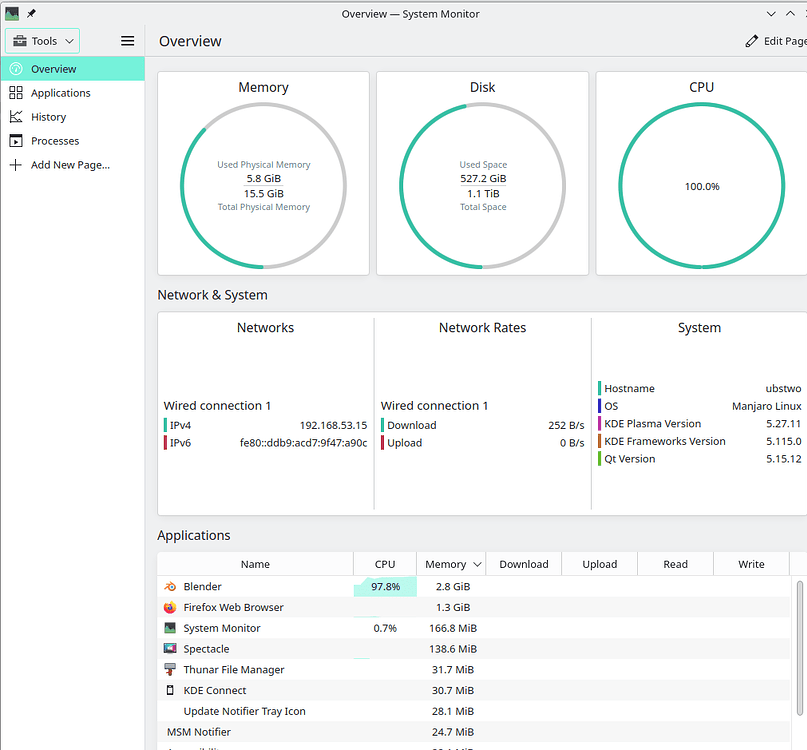
Task: Click the Hostname value ubstwo
Action: tap(783, 388)
